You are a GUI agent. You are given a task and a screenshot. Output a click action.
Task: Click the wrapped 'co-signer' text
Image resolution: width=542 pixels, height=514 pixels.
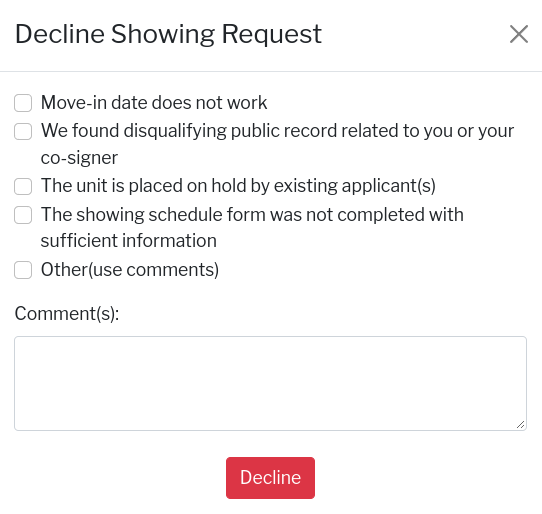(79, 158)
